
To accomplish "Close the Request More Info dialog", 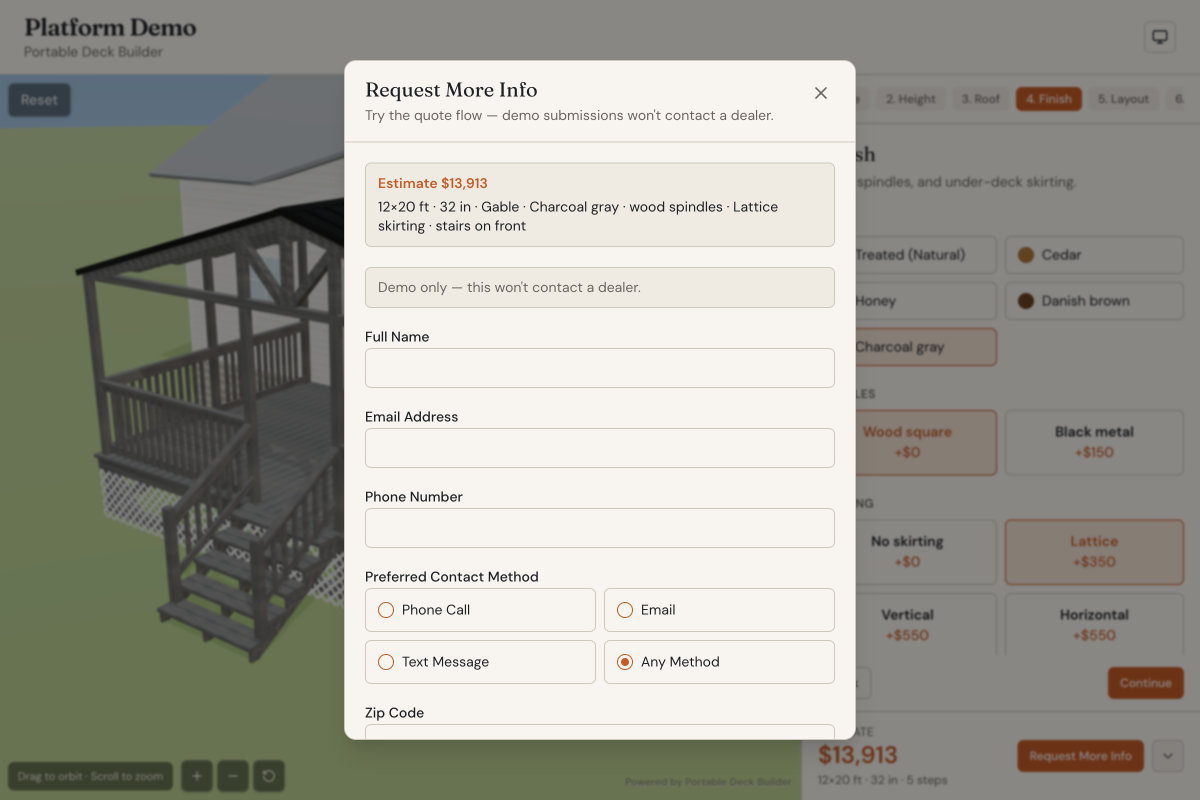I will (x=821, y=93).
